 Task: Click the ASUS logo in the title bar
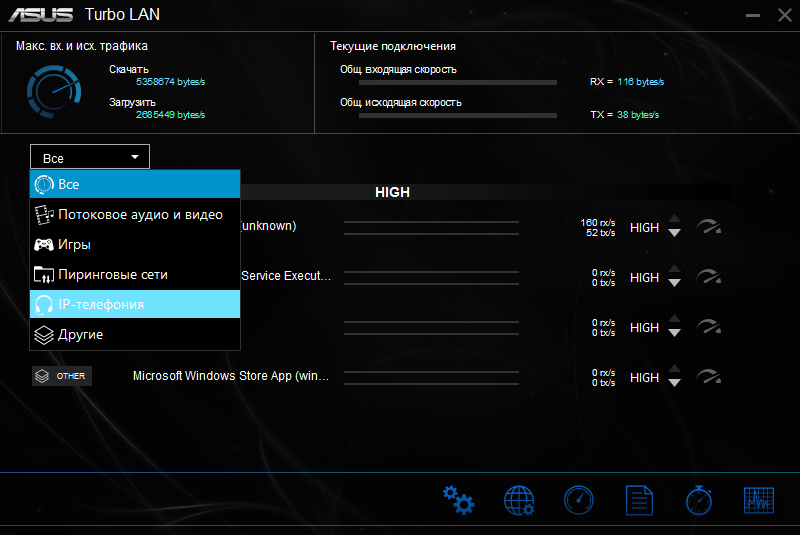[x=41, y=15]
